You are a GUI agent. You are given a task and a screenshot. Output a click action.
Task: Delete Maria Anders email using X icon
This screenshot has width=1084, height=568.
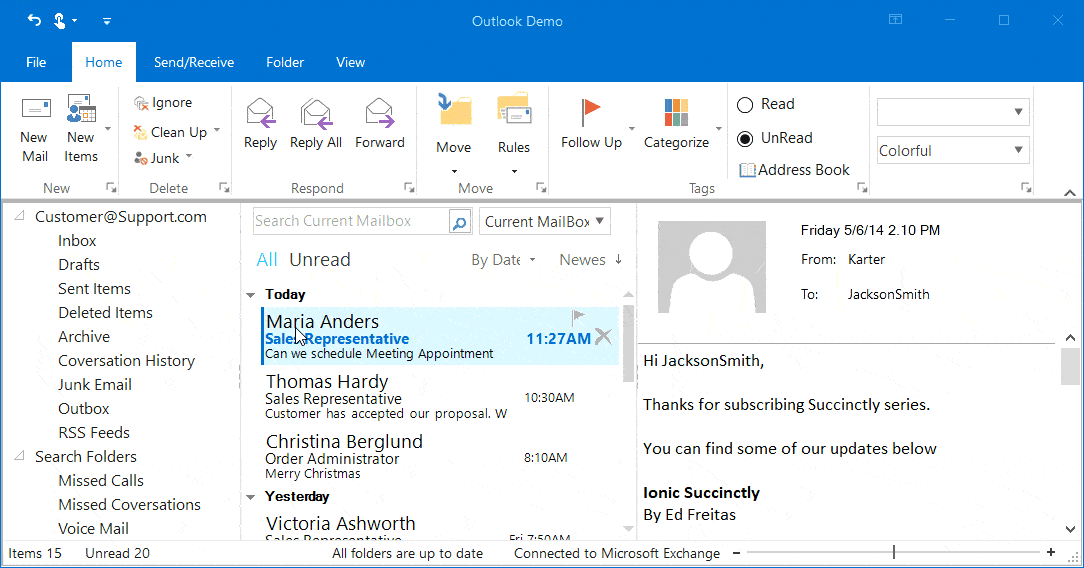tap(603, 337)
